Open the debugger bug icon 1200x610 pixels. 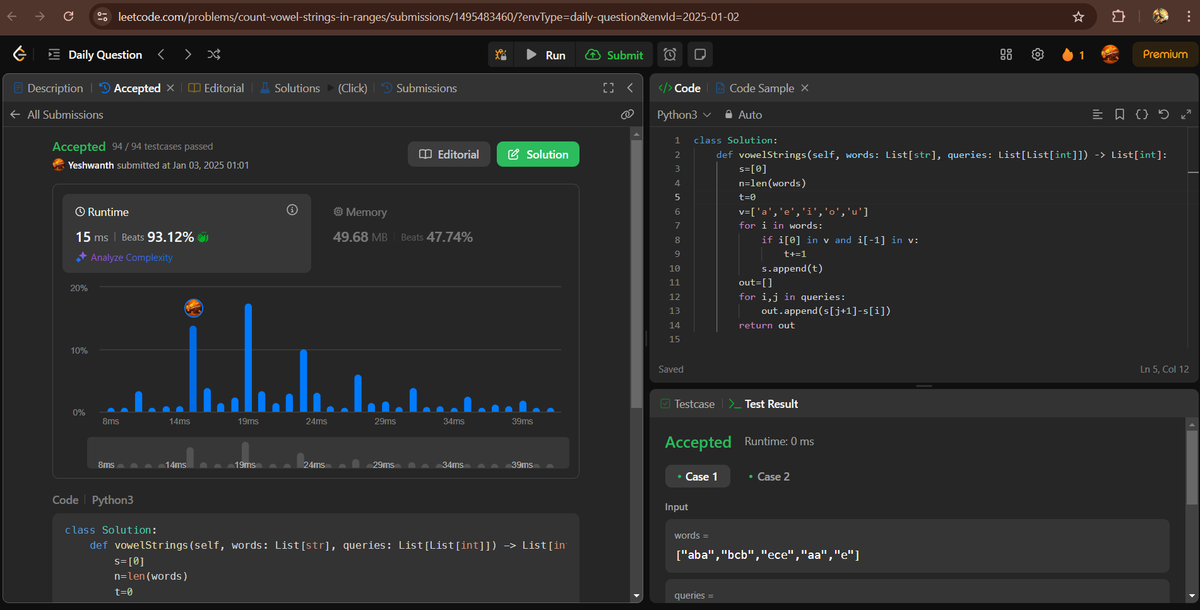tap(501, 54)
